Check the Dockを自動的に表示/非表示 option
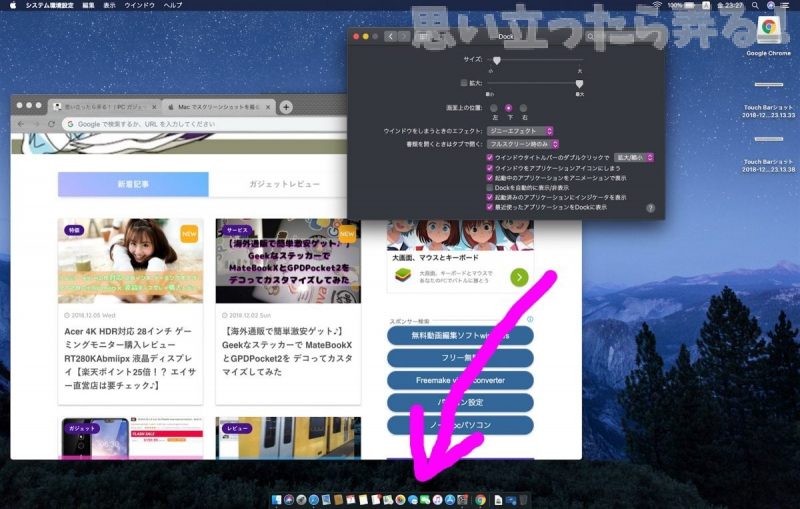 click(x=489, y=187)
